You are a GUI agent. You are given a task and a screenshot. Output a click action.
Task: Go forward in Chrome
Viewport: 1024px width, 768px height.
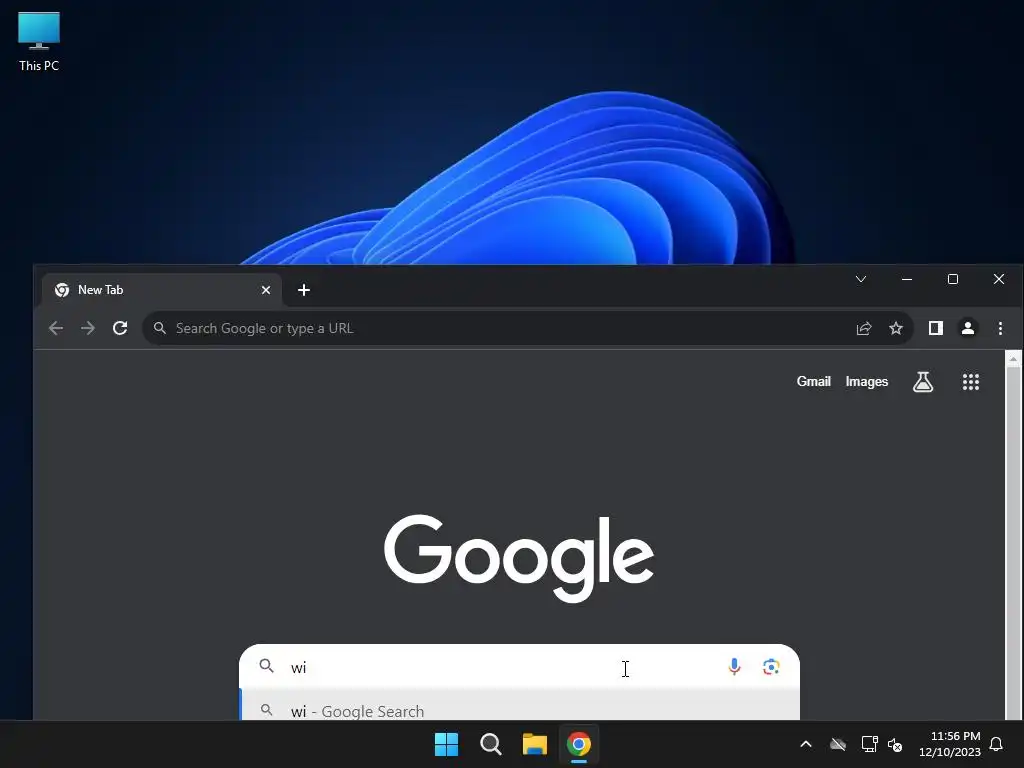coord(88,328)
